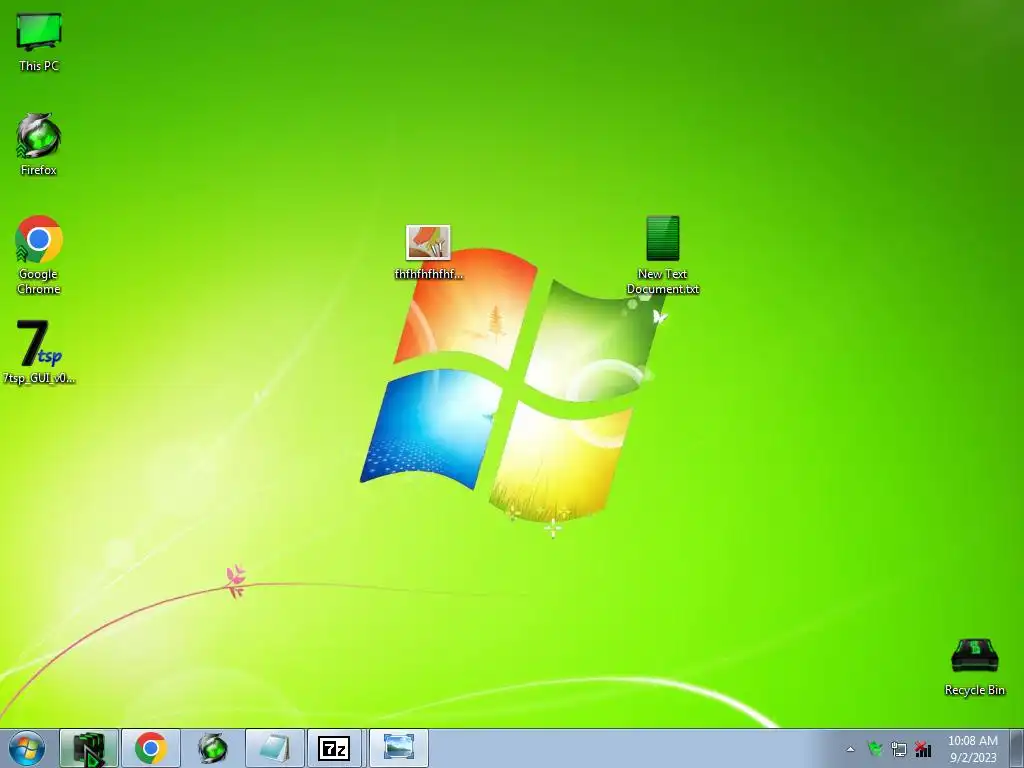Click the 'This PC' label text
The image size is (1024, 768).
point(39,65)
